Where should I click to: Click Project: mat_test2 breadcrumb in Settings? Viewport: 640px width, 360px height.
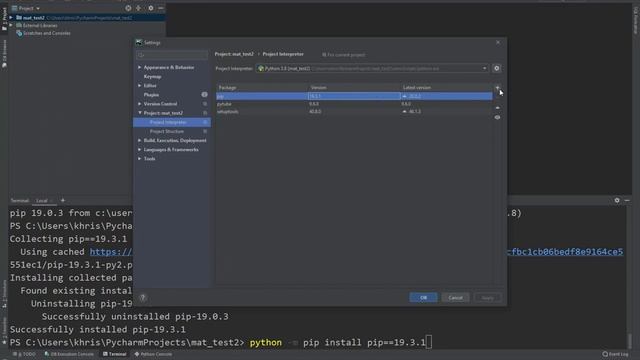click(x=234, y=54)
